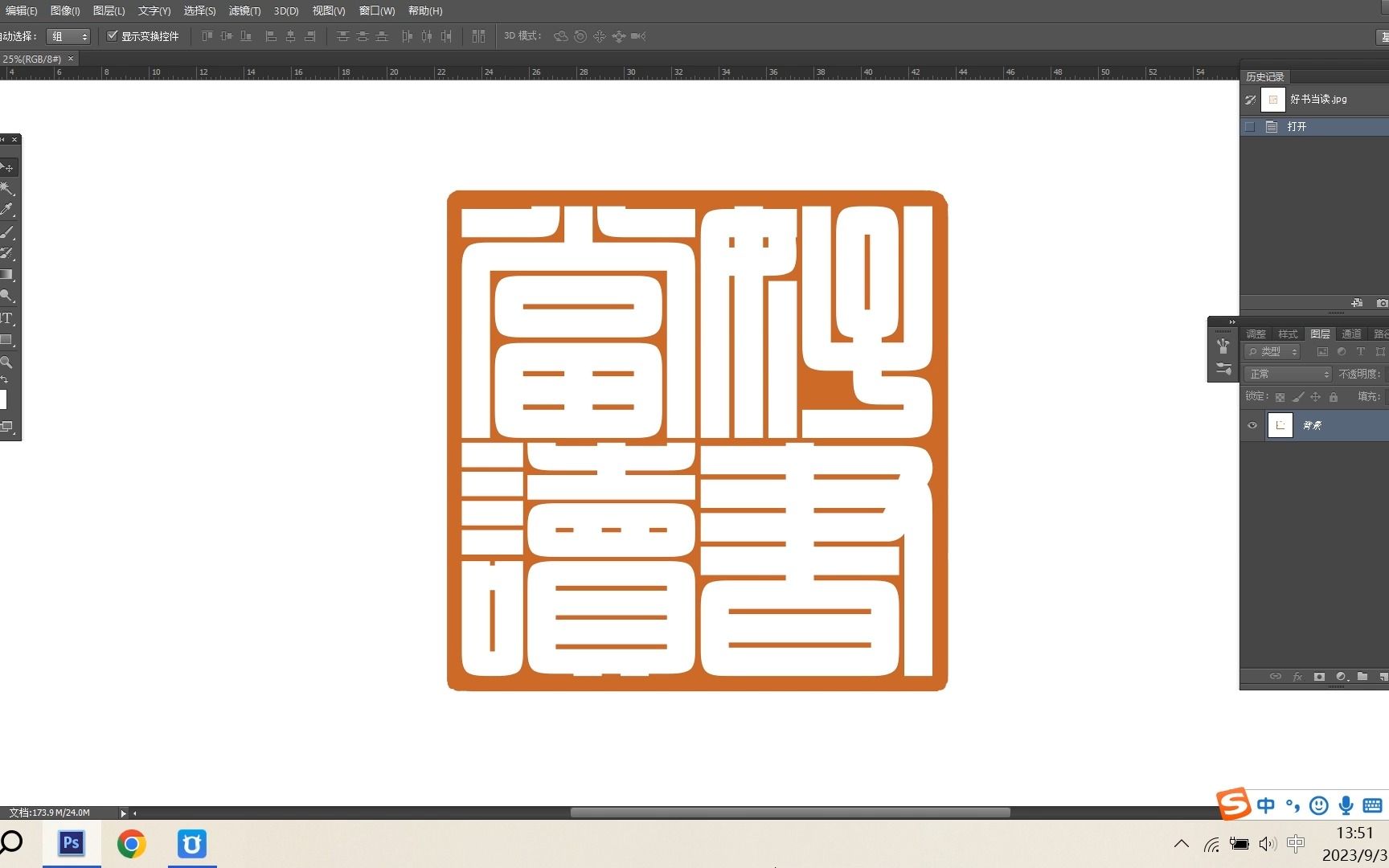The width and height of the screenshot is (1389, 868).
Task: Click the distribute right edges icon
Action: click(x=446, y=36)
